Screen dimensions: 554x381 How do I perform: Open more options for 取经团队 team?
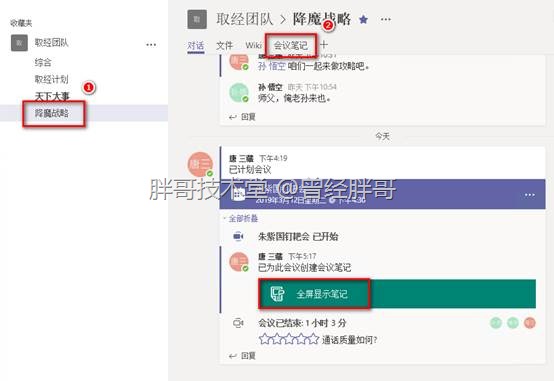(x=151, y=45)
